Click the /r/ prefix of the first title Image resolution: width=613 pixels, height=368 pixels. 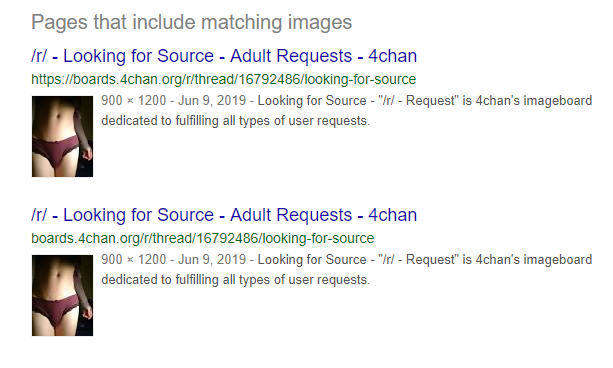39,56
